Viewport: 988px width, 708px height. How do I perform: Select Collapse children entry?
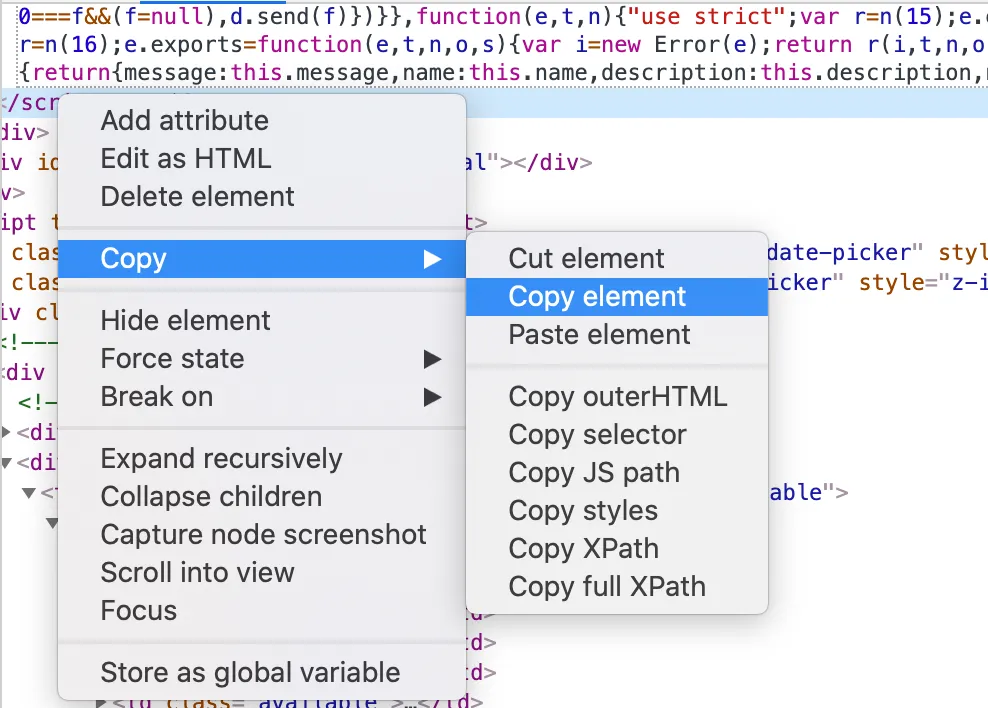[x=261, y=496]
